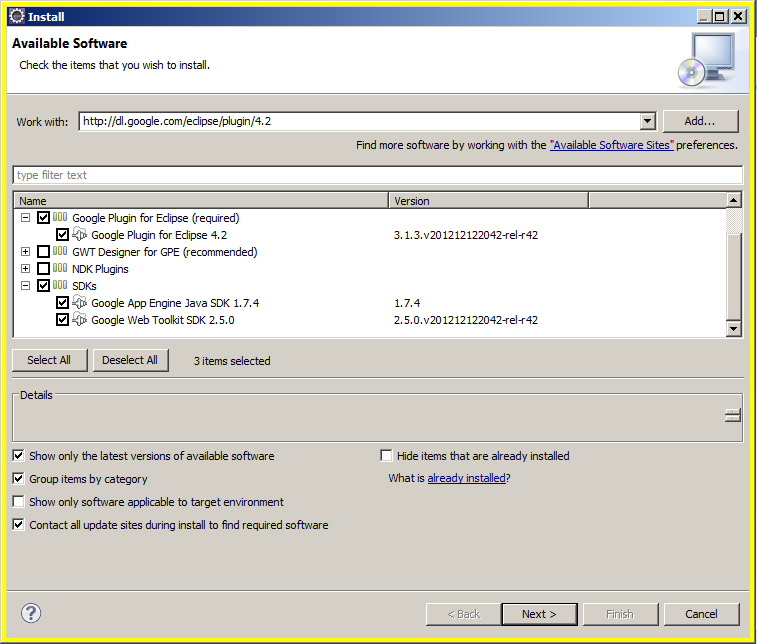Enable Show only software applicable to target environment

[18, 502]
